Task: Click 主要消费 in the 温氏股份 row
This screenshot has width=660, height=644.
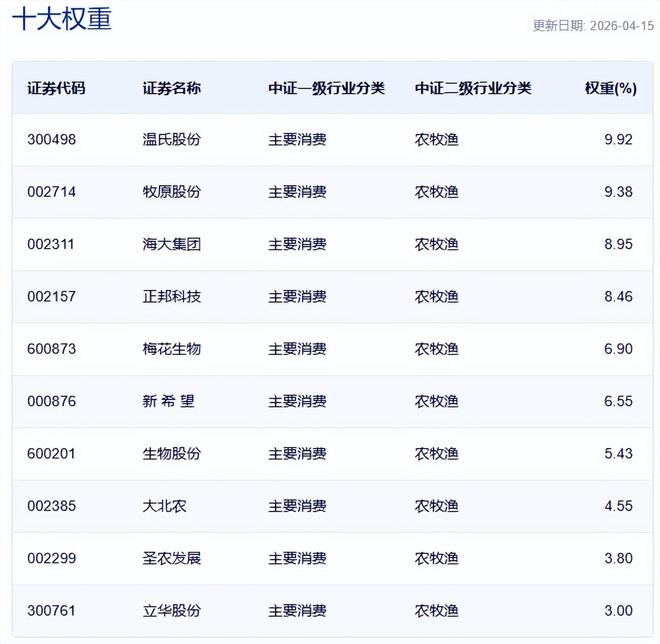Action: click(298, 139)
